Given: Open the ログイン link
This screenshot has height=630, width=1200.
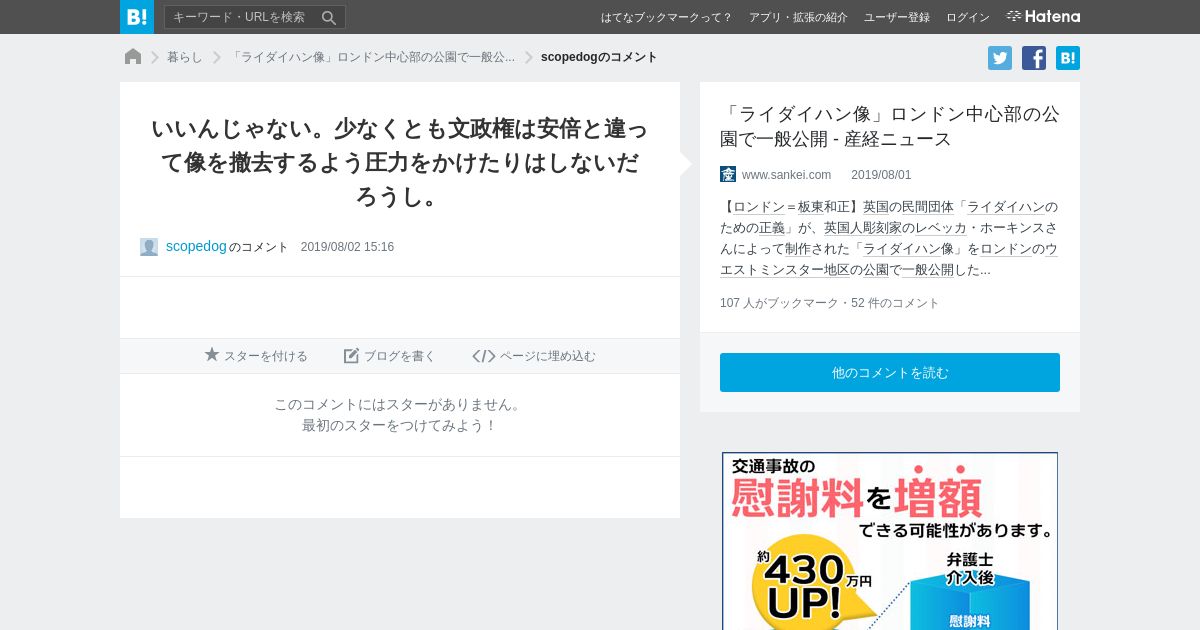Looking at the screenshot, I should (x=968, y=17).
